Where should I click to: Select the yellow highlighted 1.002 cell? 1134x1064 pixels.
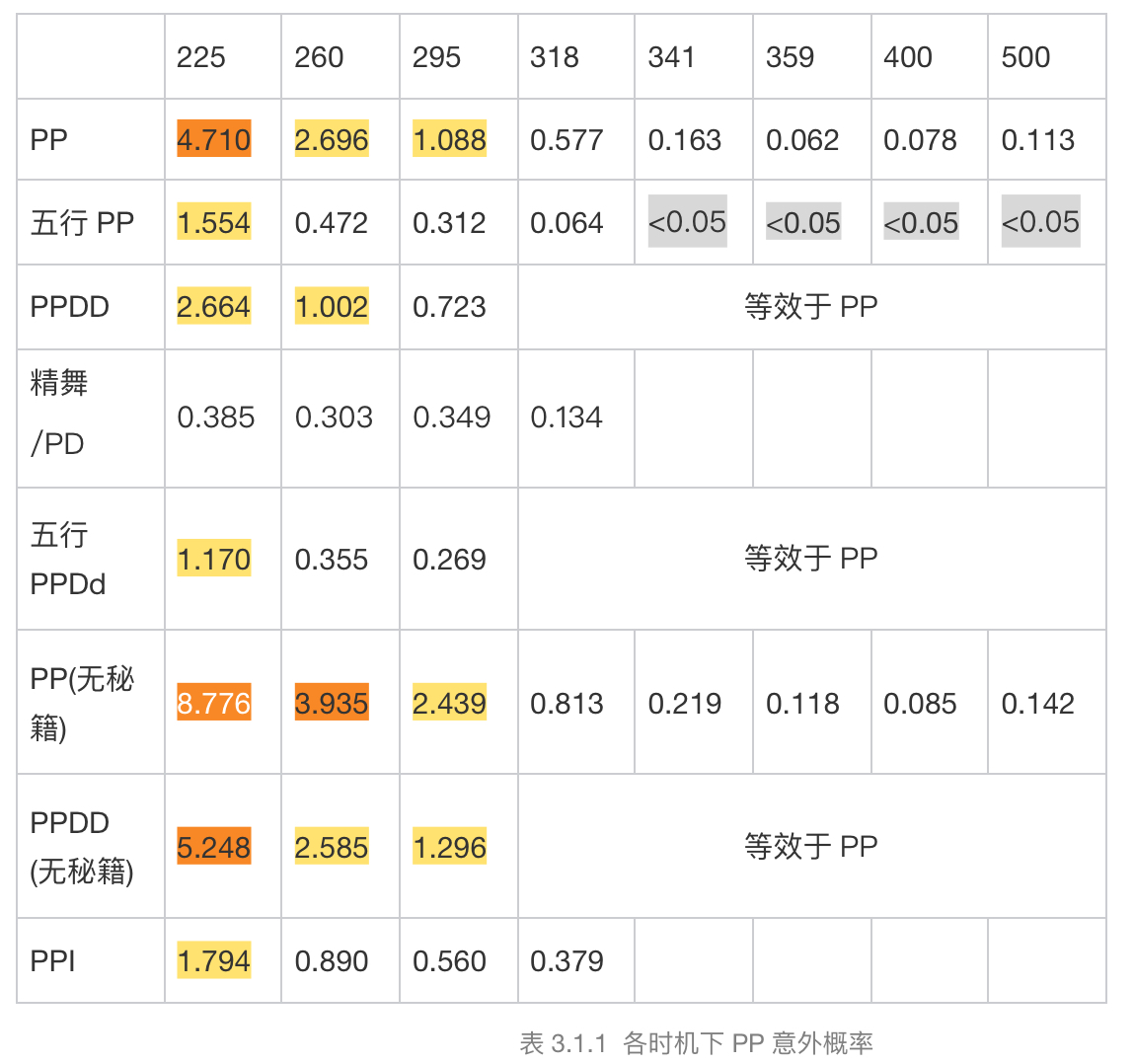pos(332,307)
